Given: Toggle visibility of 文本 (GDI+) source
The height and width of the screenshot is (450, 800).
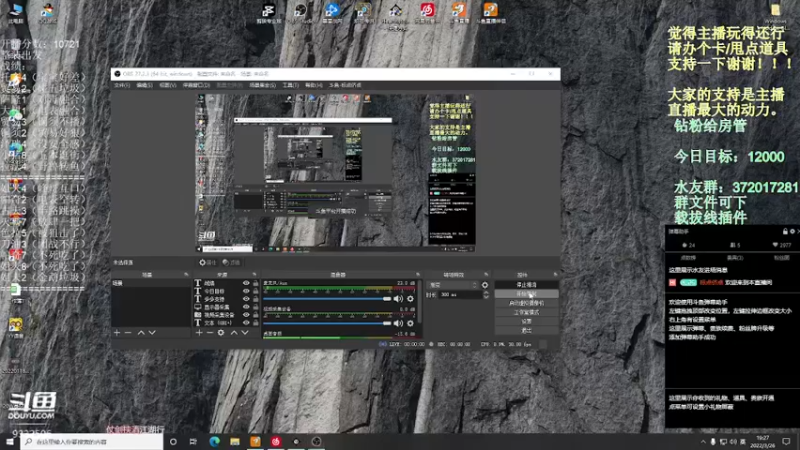Looking at the screenshot, I should pyautogui.click(x=246, y=323).
